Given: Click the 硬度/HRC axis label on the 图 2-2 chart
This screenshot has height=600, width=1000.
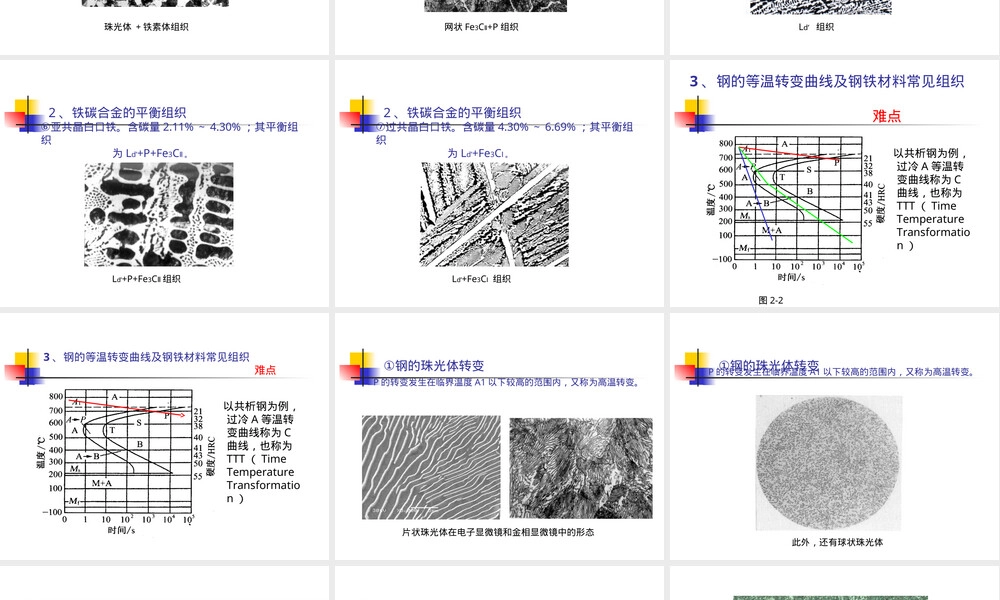Looking at the screenshot, I should coord(881,203).
